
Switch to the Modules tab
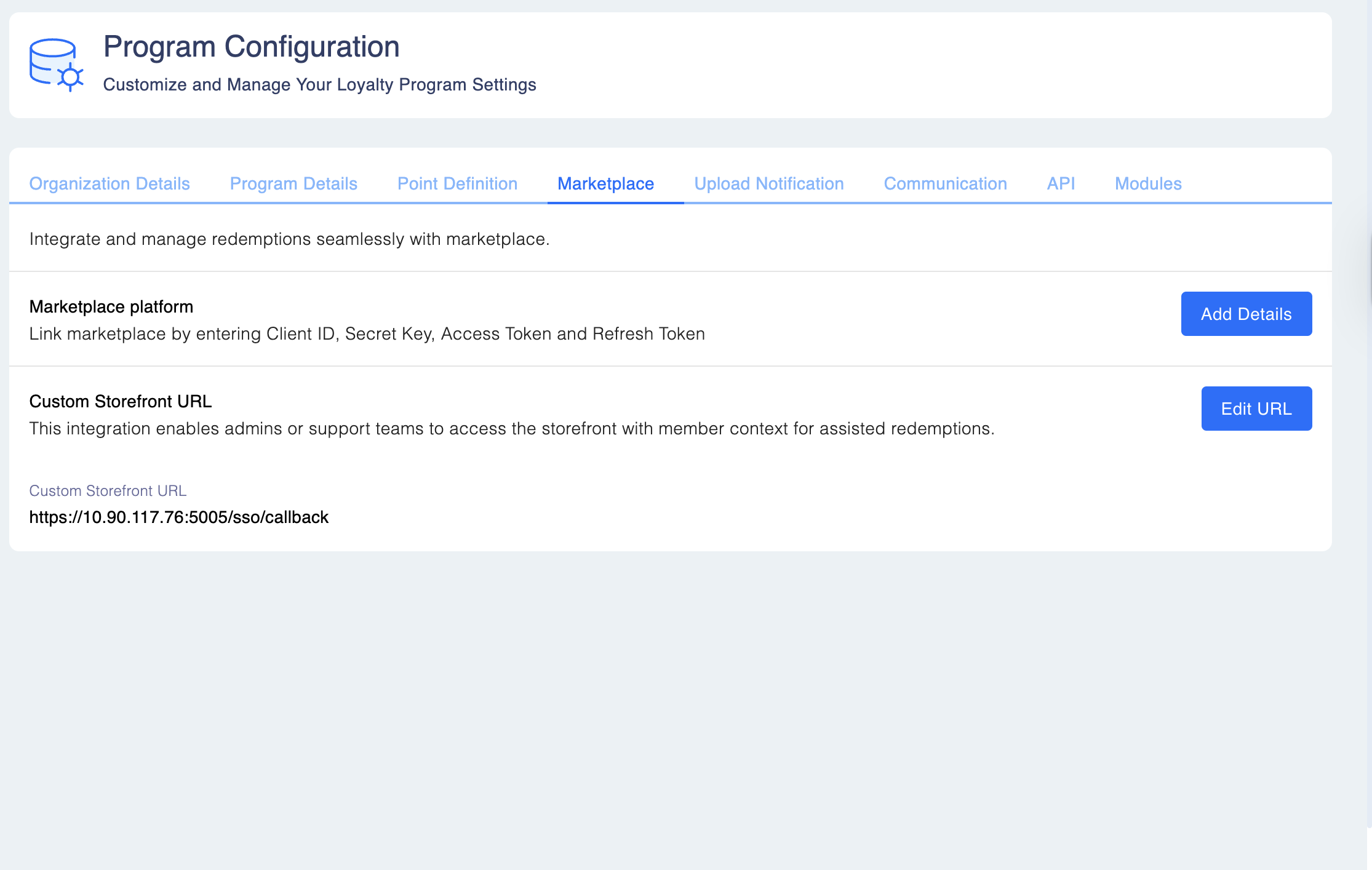click(1148, 183)
